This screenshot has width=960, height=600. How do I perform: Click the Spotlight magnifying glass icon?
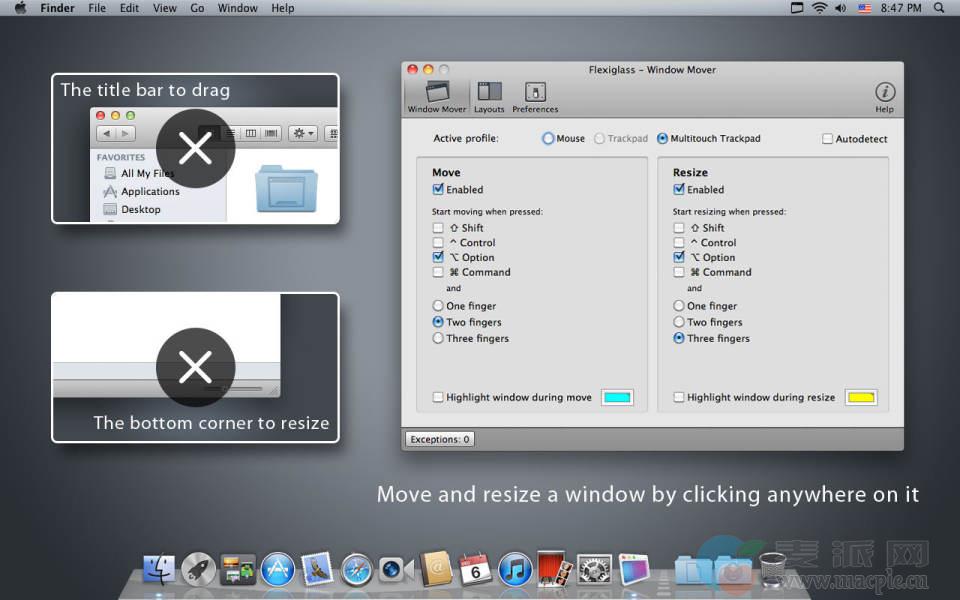pyautogui.click(x=939, y=8)
